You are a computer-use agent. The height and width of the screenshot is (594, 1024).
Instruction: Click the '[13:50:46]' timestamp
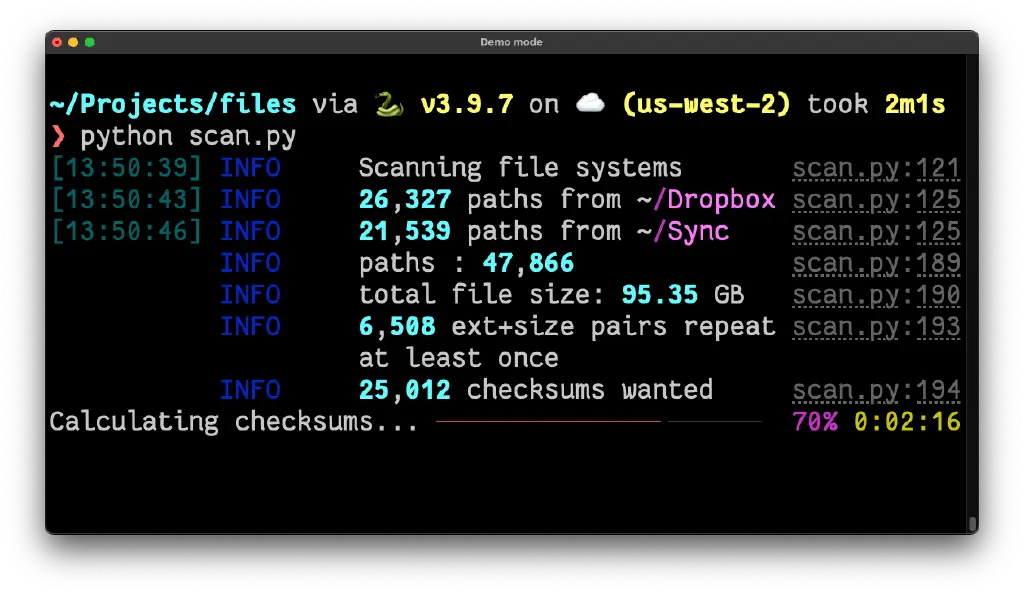(x=127, y=231)
